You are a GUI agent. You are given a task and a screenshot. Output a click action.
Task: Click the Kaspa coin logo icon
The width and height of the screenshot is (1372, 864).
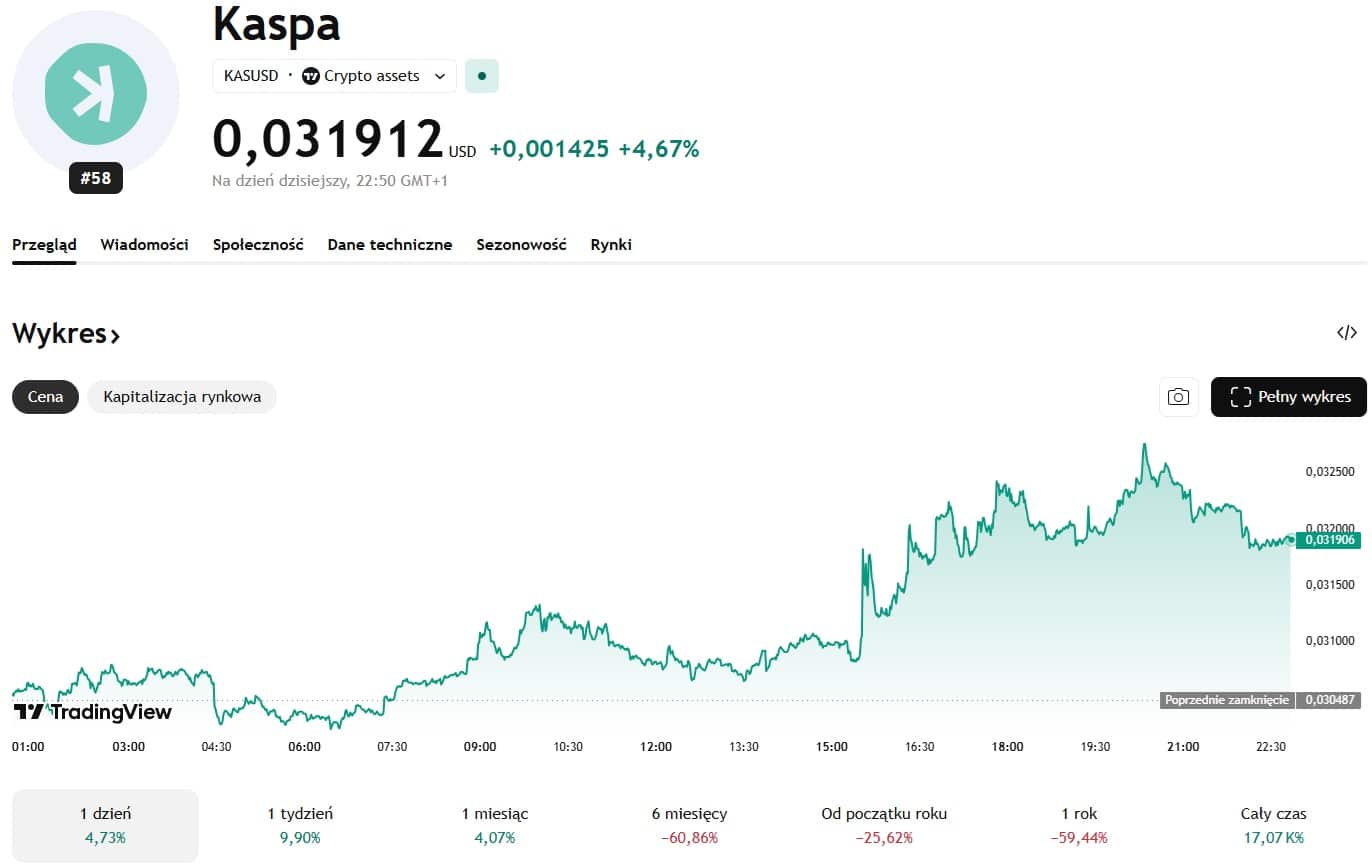[x=95, y=93]
